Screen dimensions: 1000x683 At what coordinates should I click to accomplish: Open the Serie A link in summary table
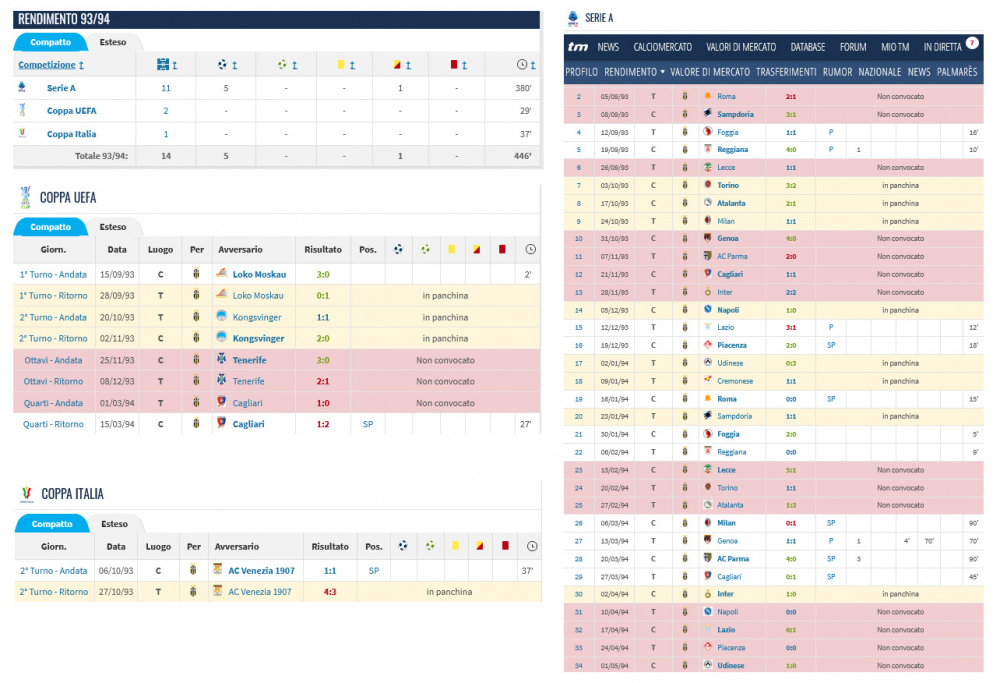(61, 88)
